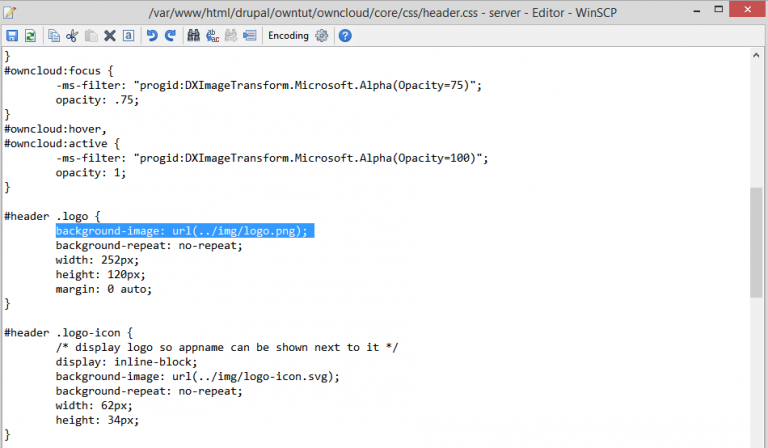
Task: Open the Encoding dropdown
Action: [288, 35]
